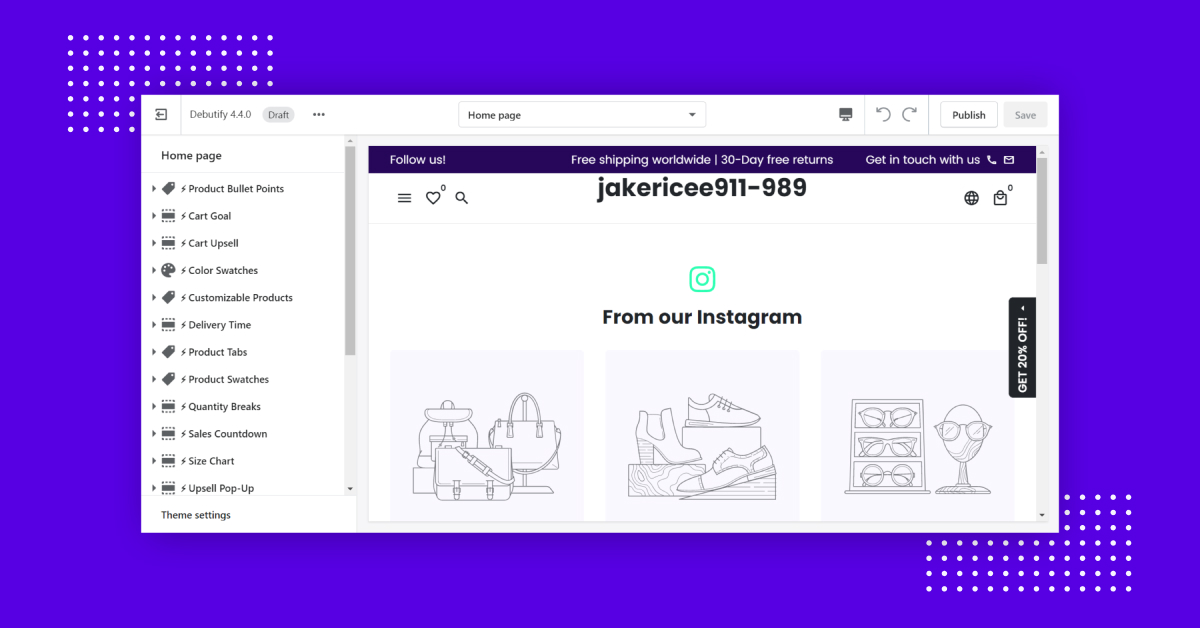Switch to desktop preview icon
The width and height of the screenshot is (1200, 628).
coord(846,115)
